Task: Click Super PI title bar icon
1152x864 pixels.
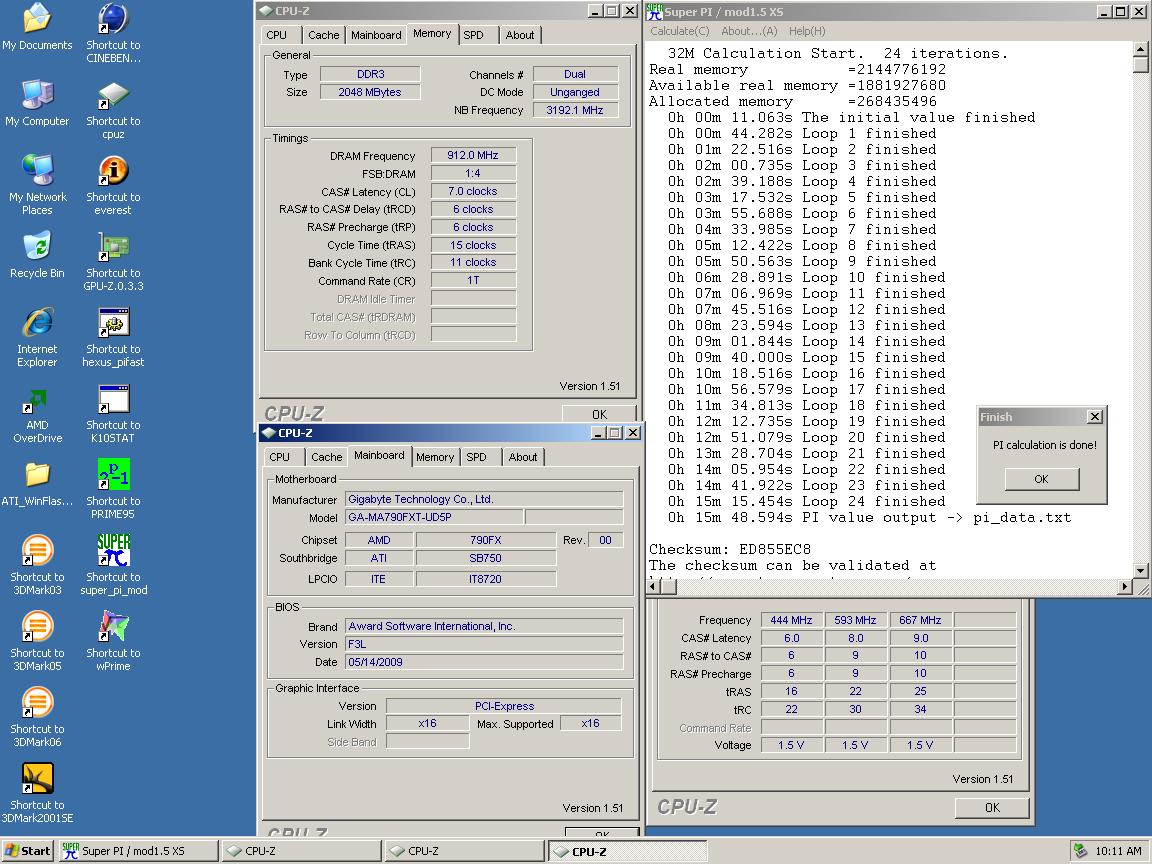Action: pyautogui.click(x=654, y=12)
